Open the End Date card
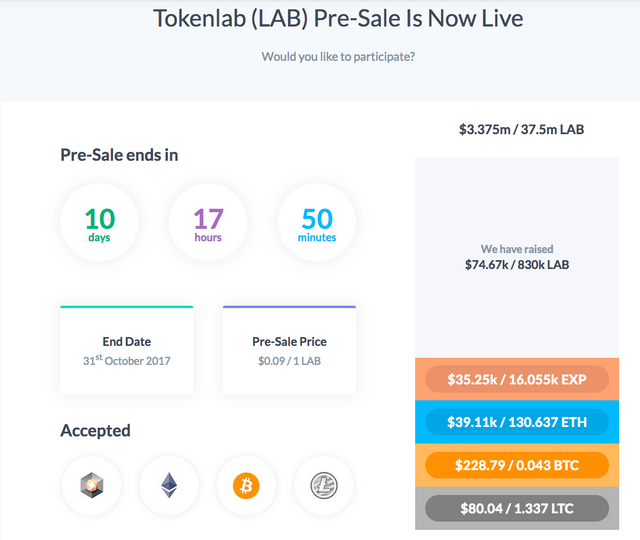Image resolution: width=640 pixels, height=540 pixels. [x=127, y=350]
